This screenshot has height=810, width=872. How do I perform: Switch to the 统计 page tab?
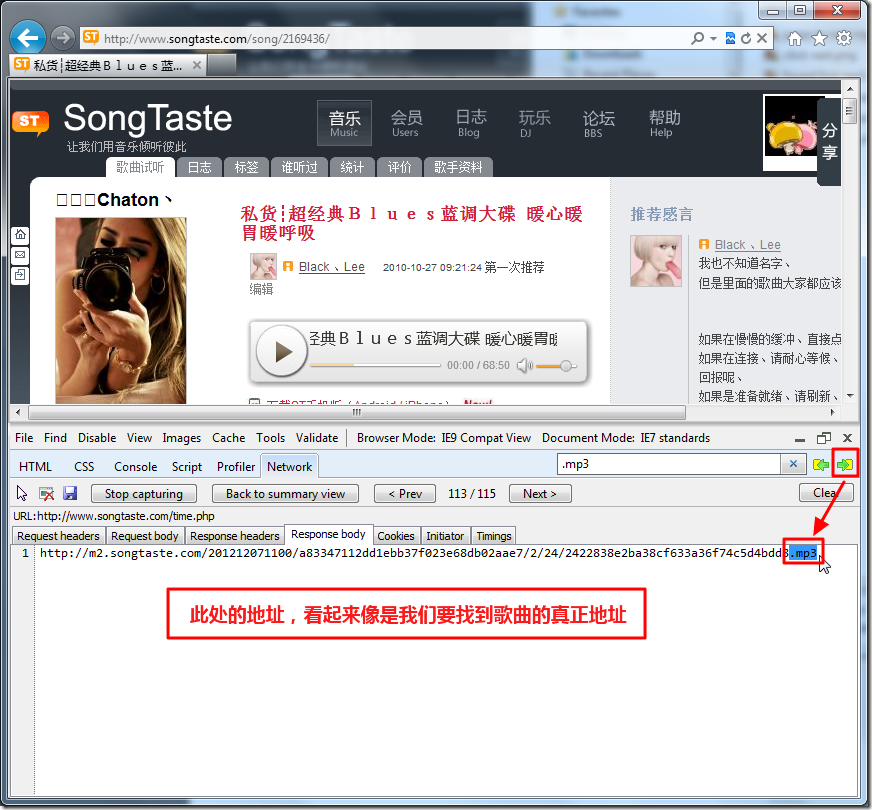[x=352, y=167]
